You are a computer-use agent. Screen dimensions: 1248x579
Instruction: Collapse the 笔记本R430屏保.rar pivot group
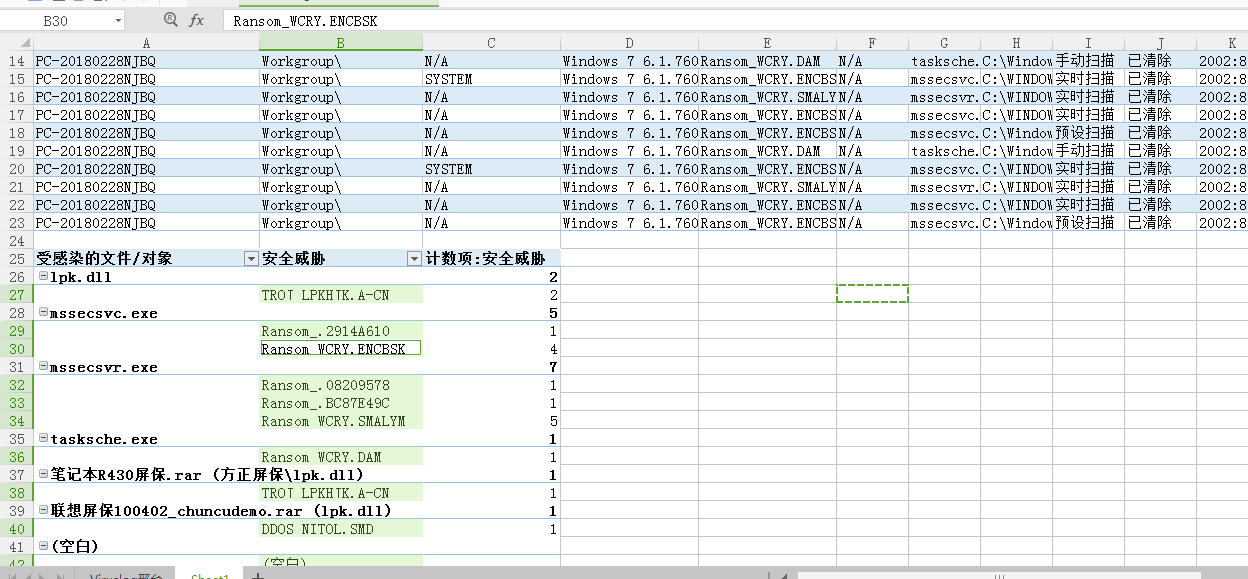43,475
